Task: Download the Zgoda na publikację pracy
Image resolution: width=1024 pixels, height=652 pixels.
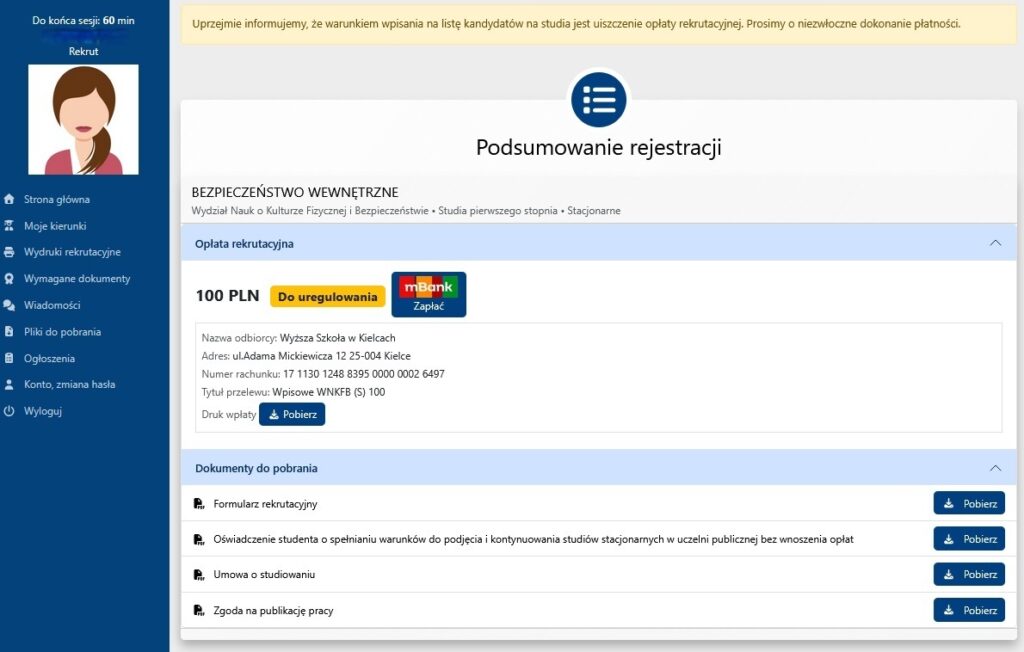Action: point(969,610)
